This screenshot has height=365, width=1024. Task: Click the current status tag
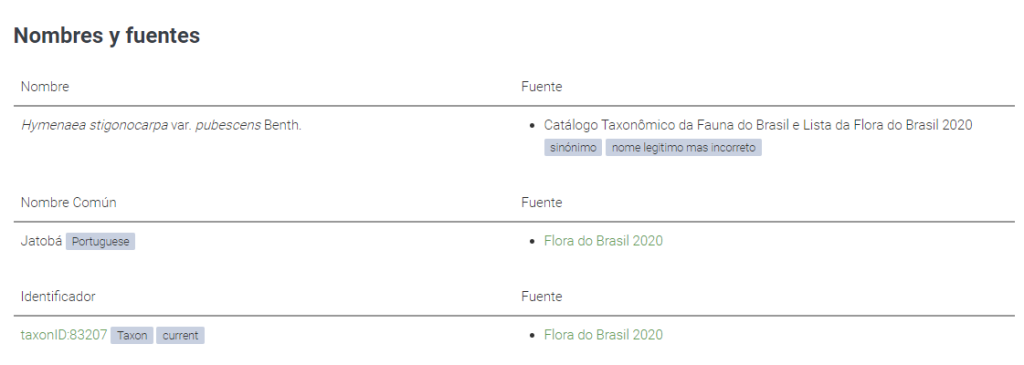(x=180, y=336)
